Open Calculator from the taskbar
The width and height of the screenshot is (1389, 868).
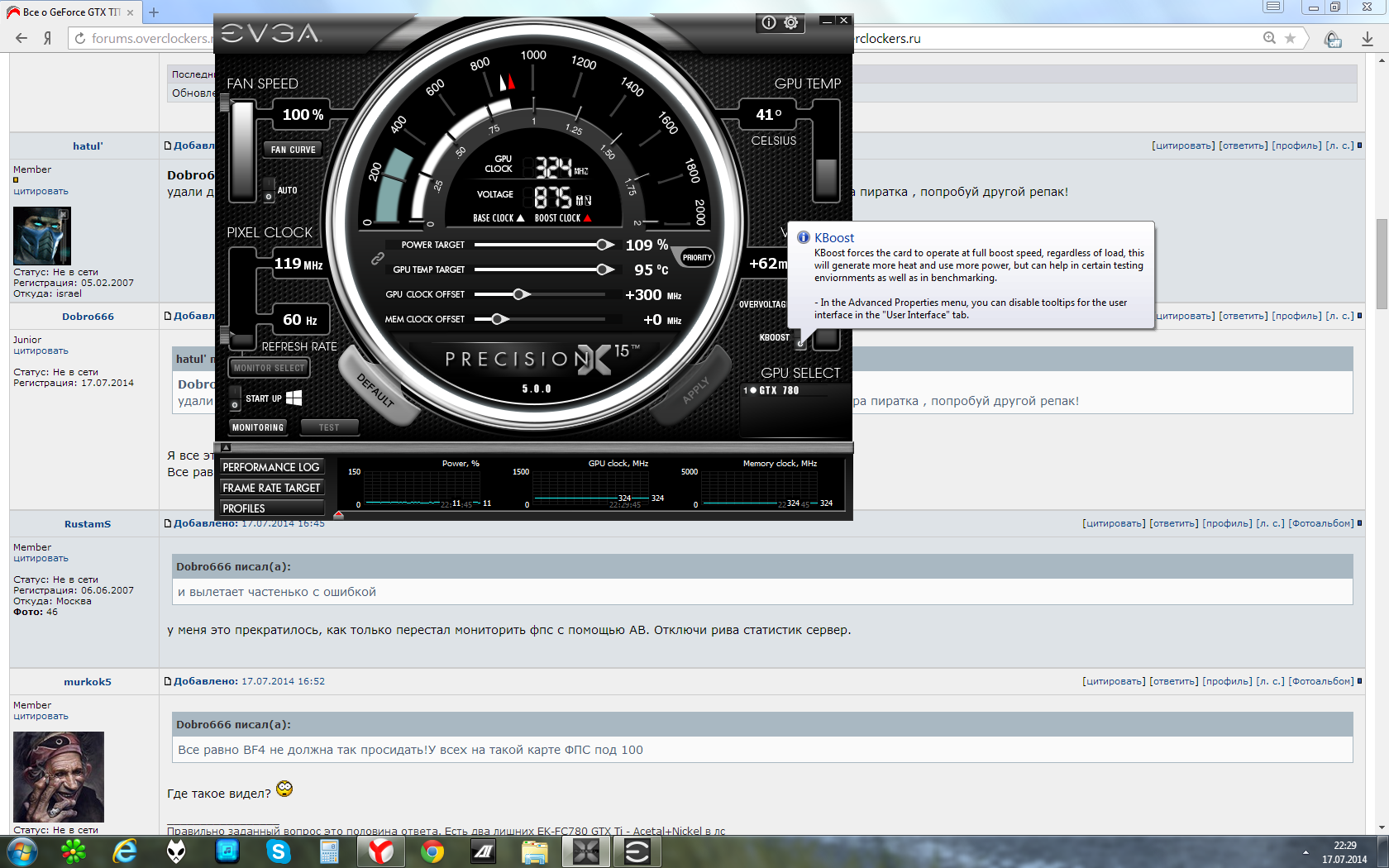point(330,851)
